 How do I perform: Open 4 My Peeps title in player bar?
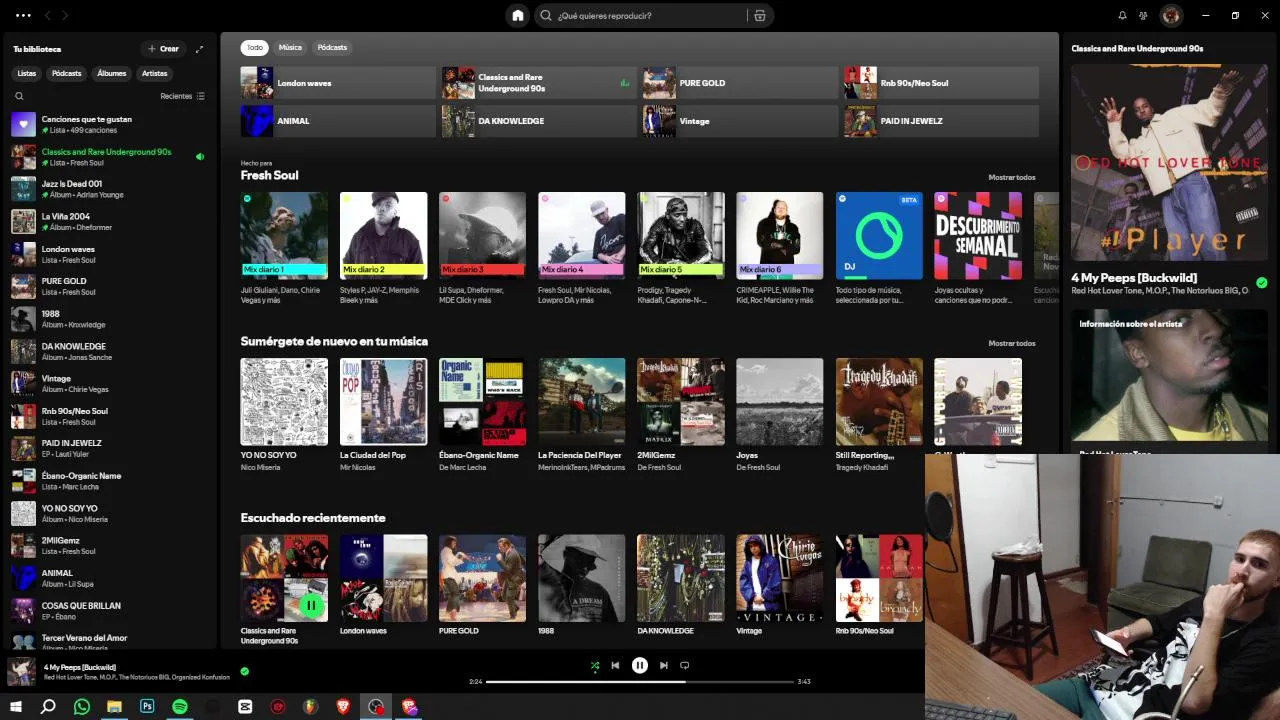[x=80, y=667]
